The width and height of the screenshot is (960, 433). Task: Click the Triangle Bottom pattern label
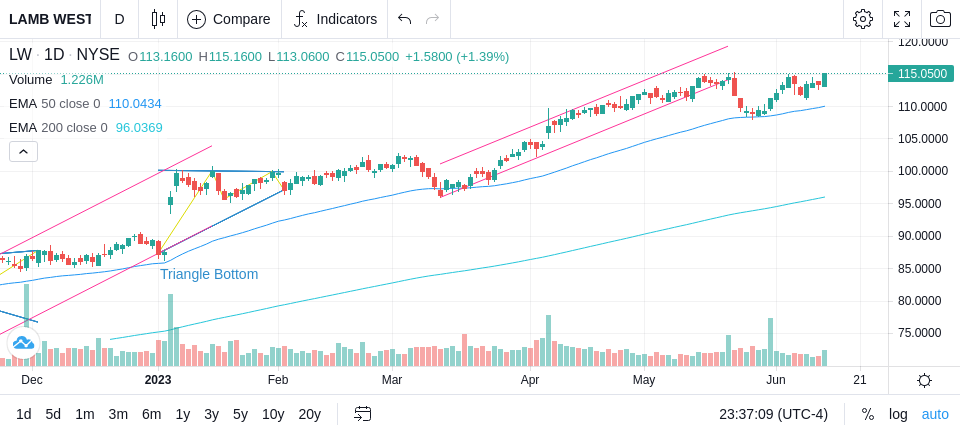(209, 274)
